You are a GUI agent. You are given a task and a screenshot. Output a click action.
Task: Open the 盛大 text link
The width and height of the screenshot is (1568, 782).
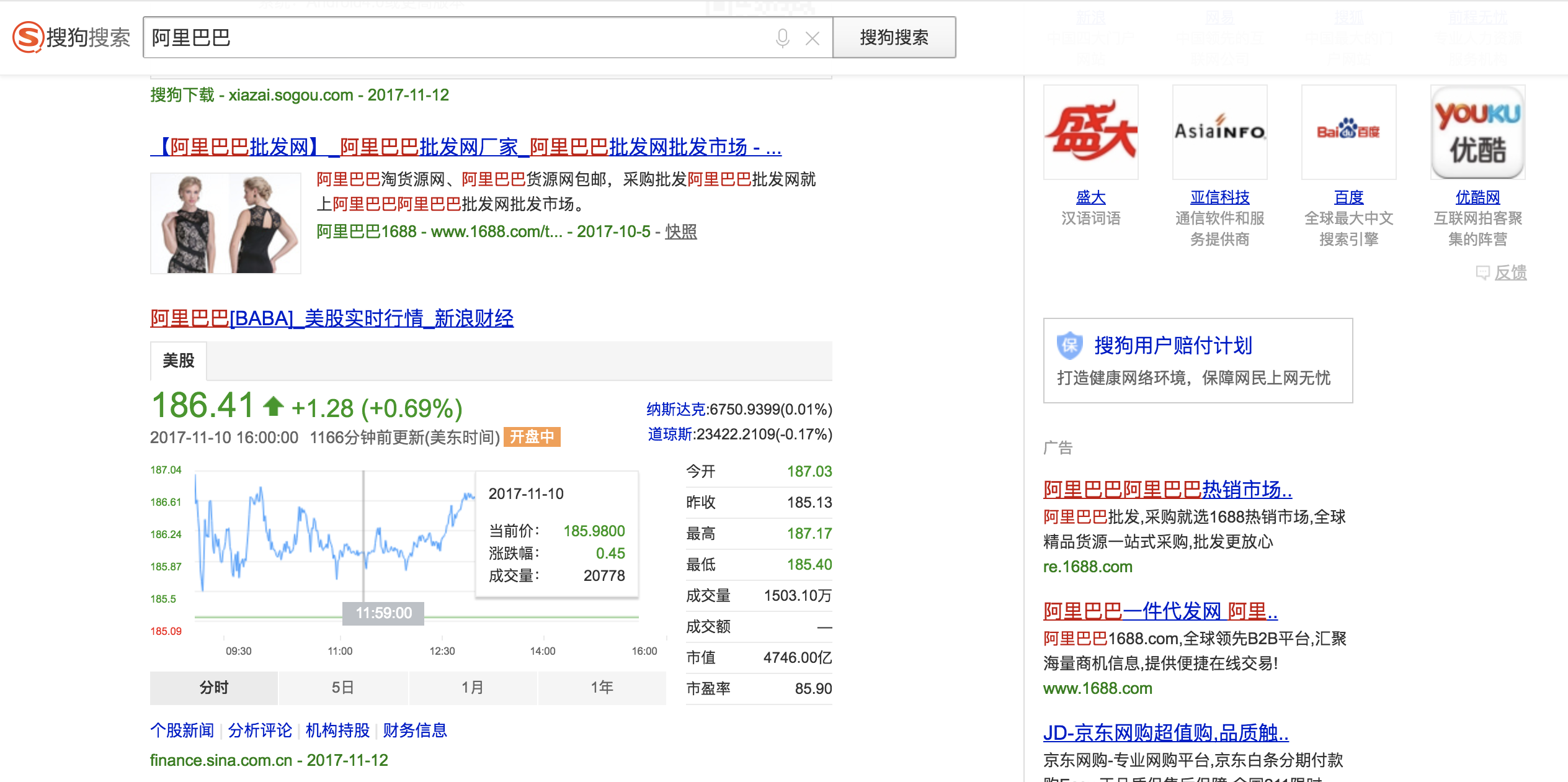coord(1091,197)
